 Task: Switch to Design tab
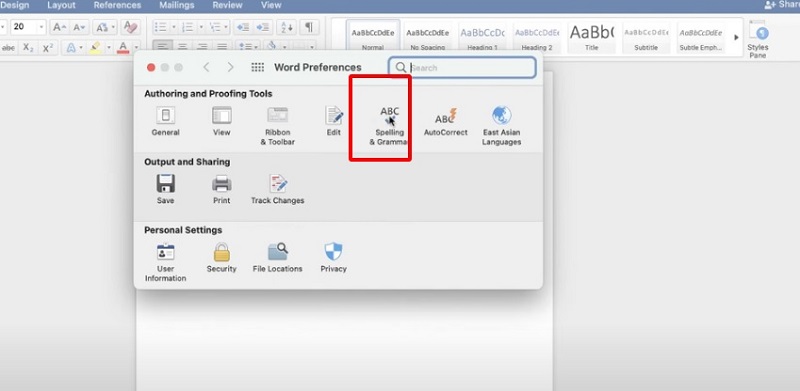[x=15, y=5]
